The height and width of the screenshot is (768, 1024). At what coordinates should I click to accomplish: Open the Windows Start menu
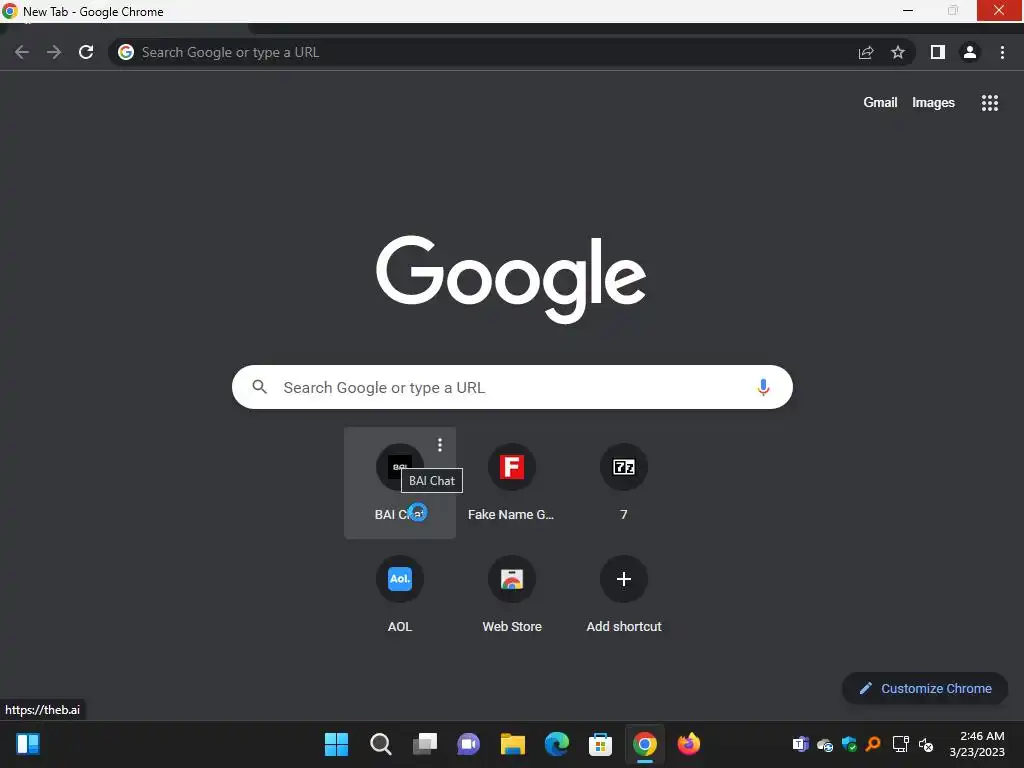(x=336, y=744)
